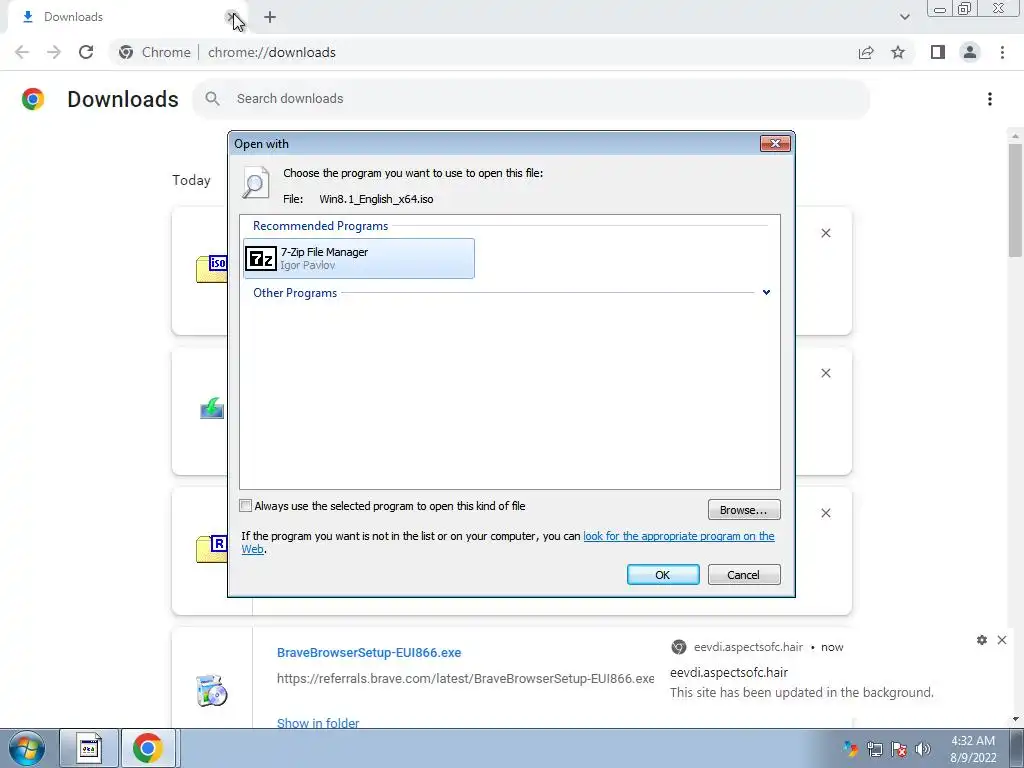Image resolution: width=1024 pixels, height=768 pixels.
Task: Close the Open with dialog with red X
Action: pyautogui.click(x=775, y=144)
